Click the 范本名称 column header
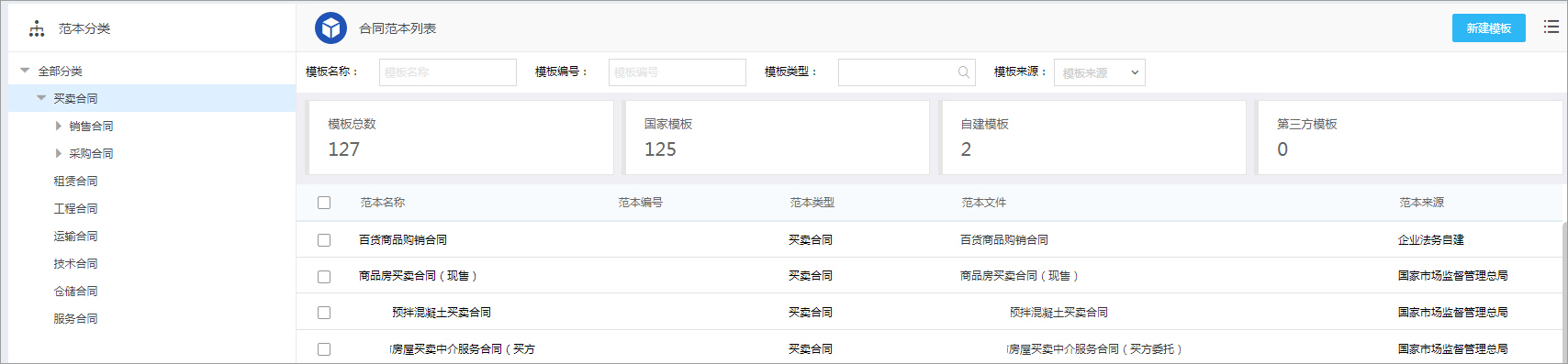Screen dimensions: 1568x364 pos(383,203)
